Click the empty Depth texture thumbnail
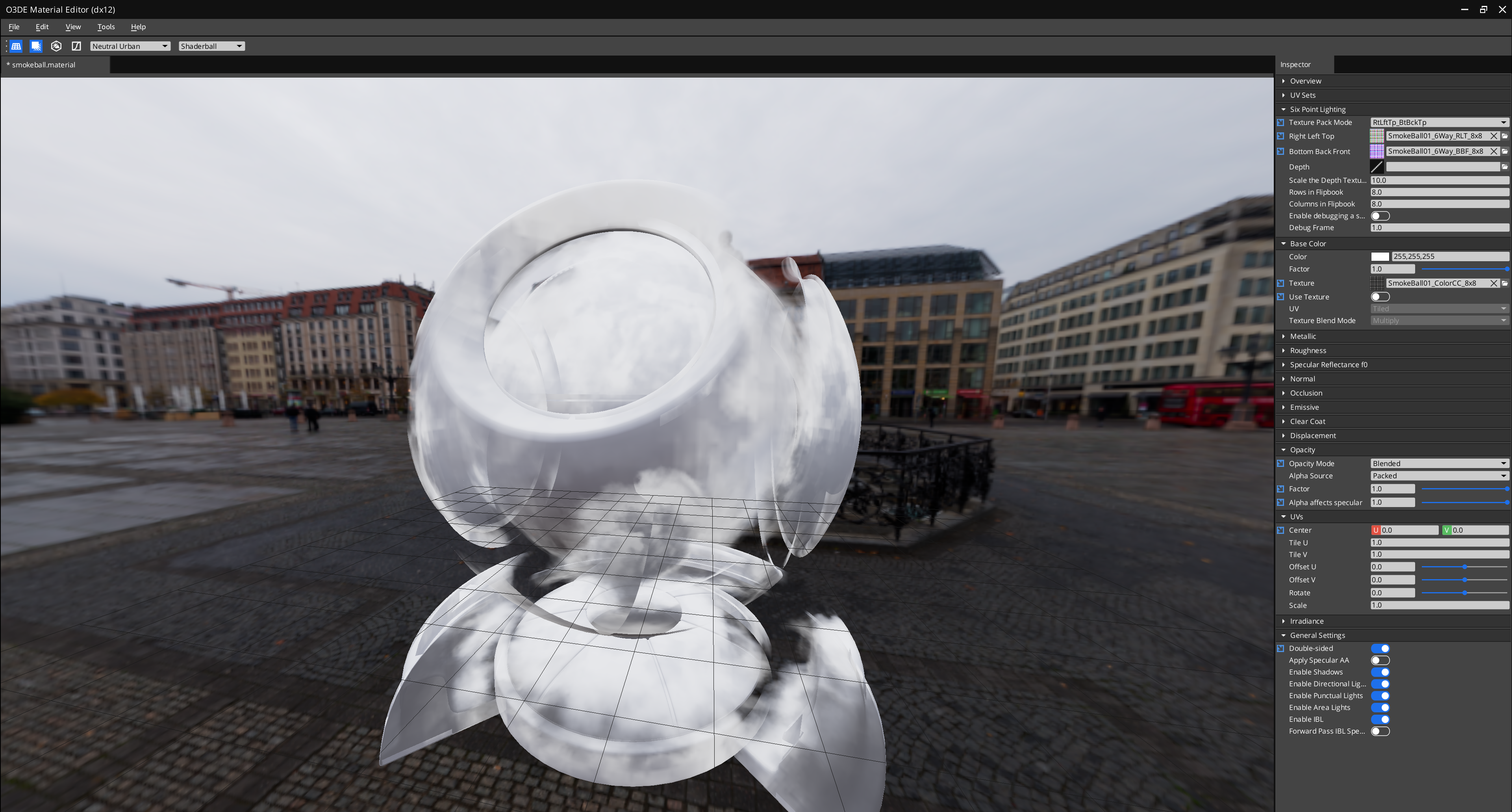1512x812 pixels. (x=1377, y=167)
